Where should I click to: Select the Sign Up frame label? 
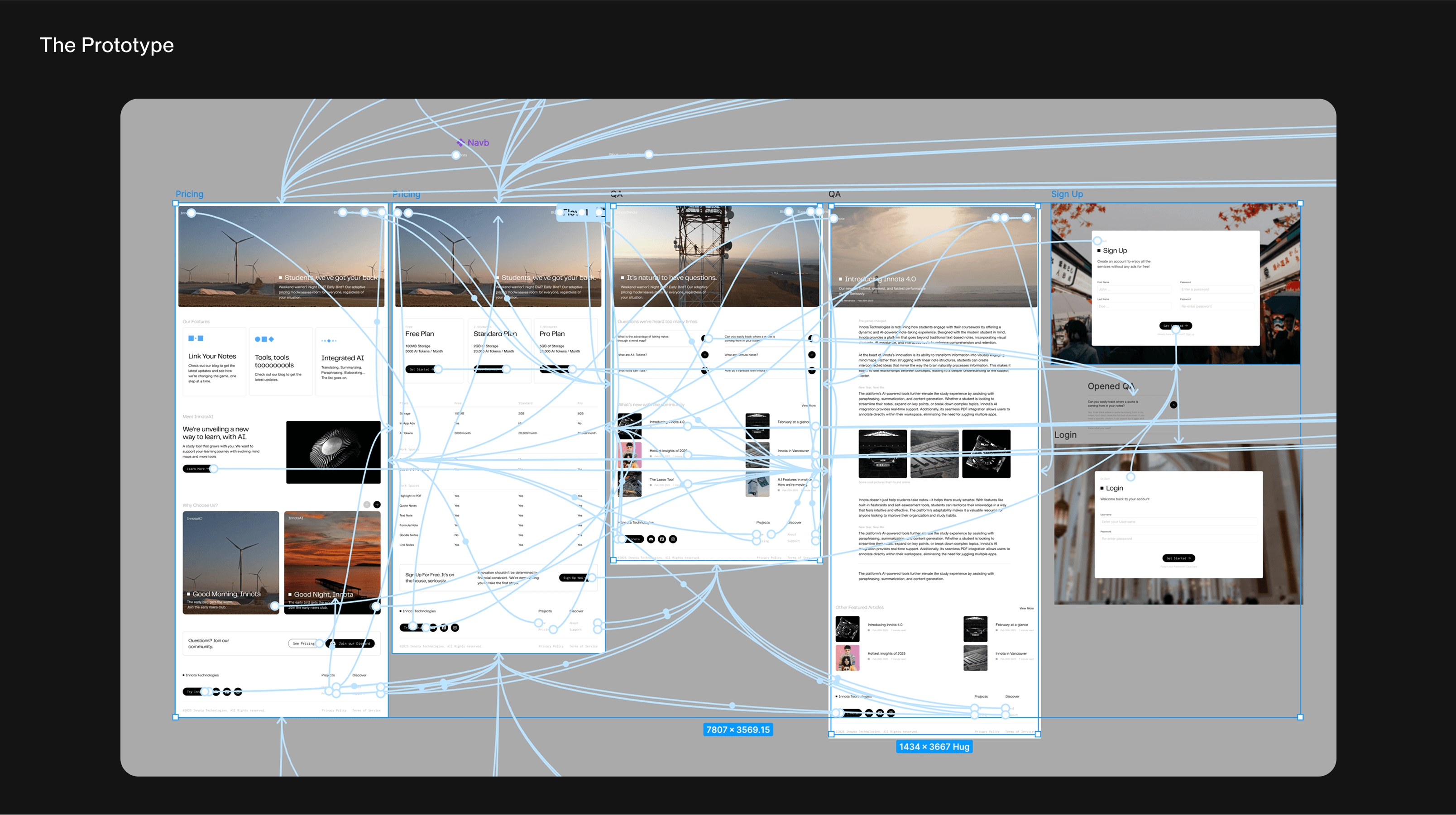point(1067,194)
